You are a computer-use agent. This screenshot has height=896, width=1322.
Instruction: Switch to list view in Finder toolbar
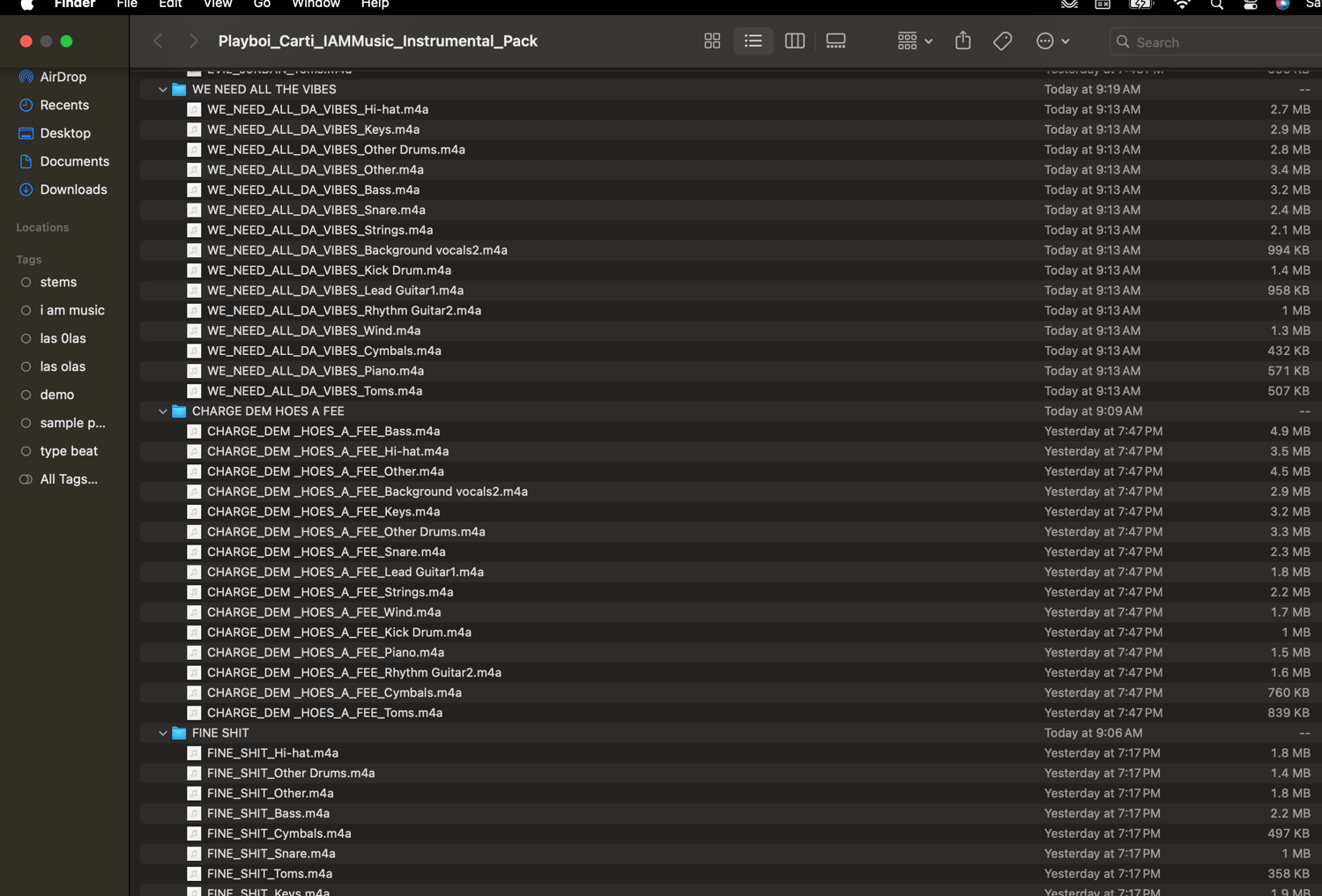pyautogui.click(x=753, y=41)
